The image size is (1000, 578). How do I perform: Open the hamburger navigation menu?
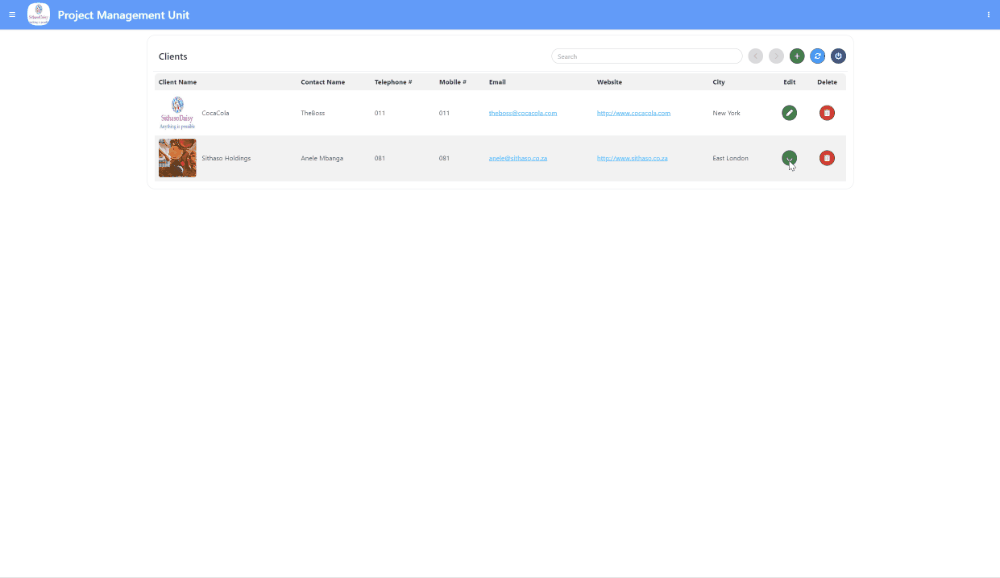click(x=12, y=15)
